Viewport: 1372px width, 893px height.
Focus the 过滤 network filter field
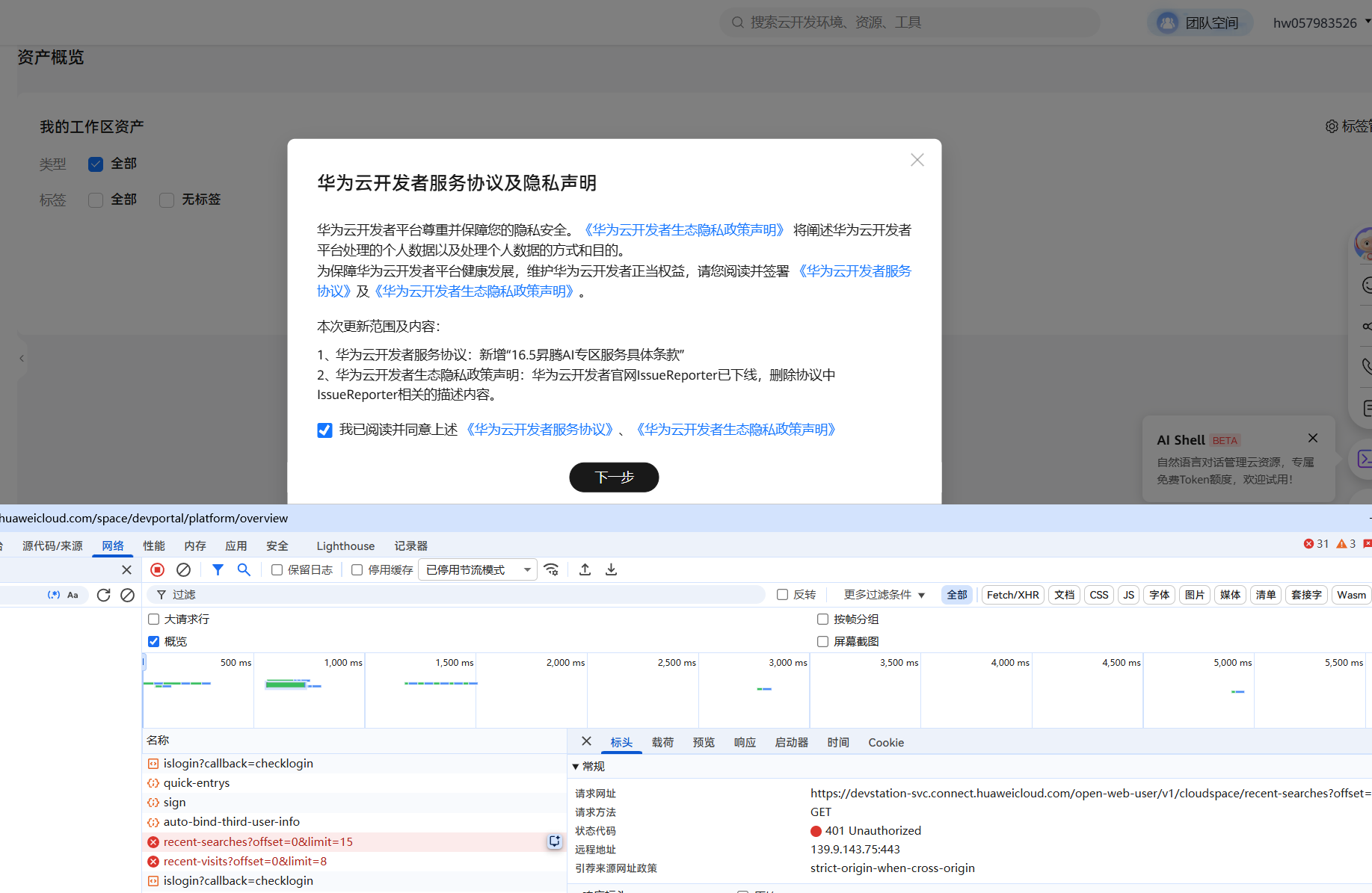[x=456, y=595]
